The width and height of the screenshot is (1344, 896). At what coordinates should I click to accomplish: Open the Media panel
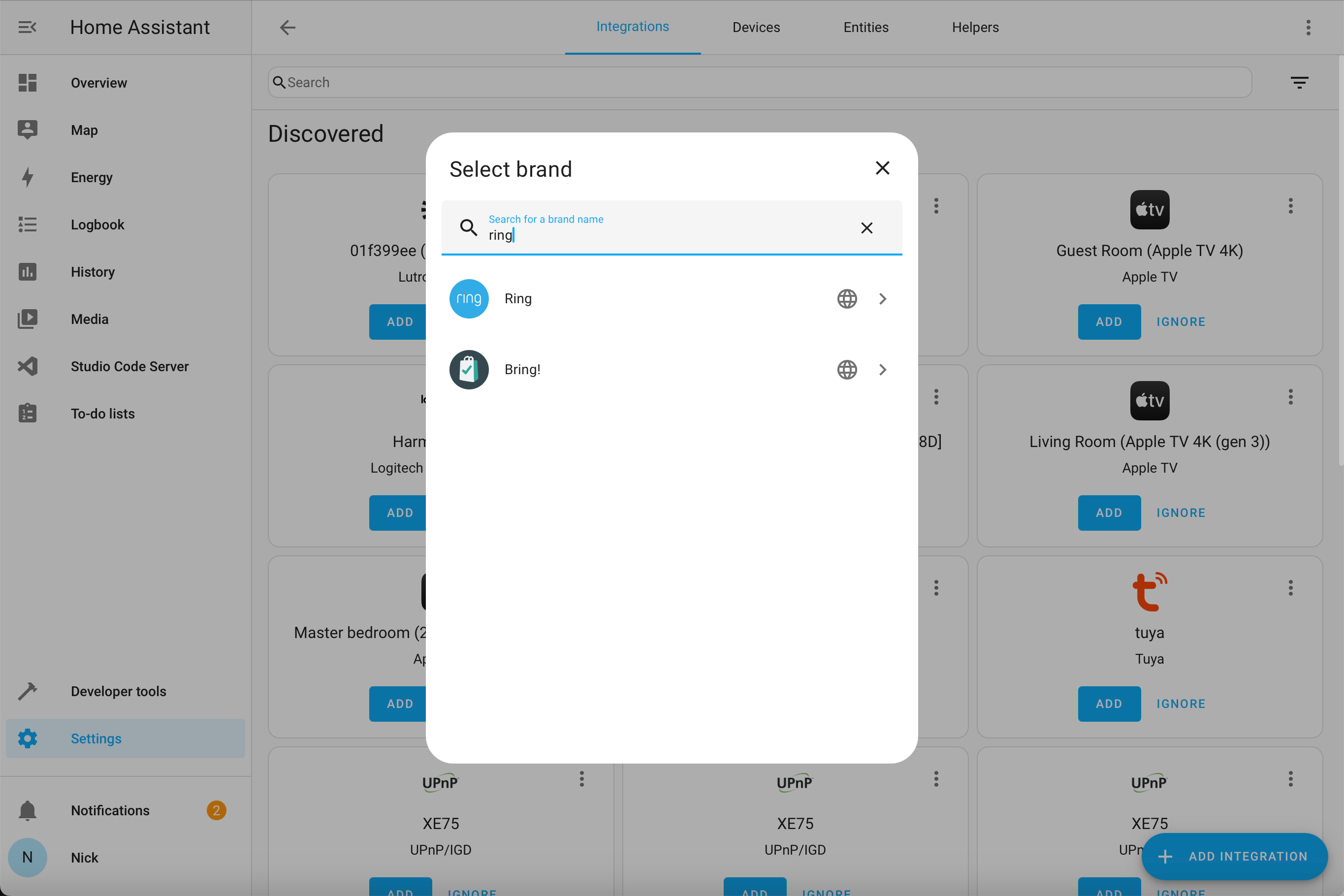125,319
